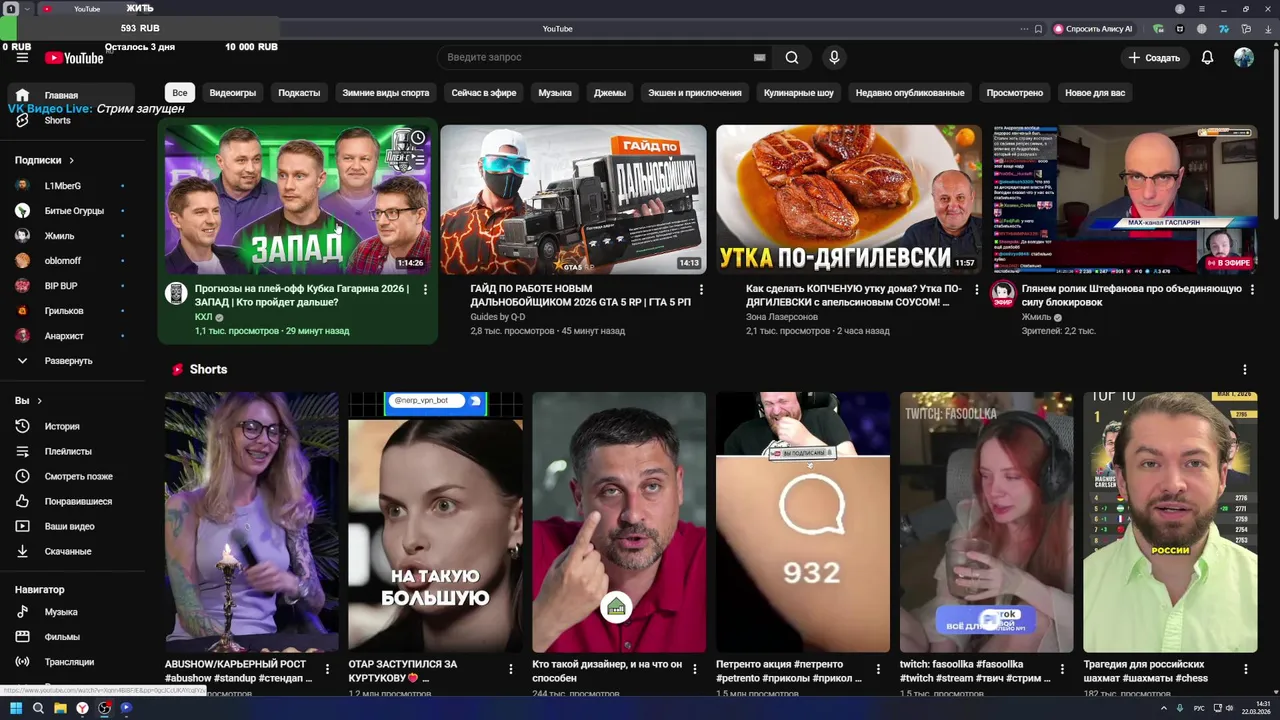
Task: Open Плейлисты in the sidebar
Action: click(70, 451)
